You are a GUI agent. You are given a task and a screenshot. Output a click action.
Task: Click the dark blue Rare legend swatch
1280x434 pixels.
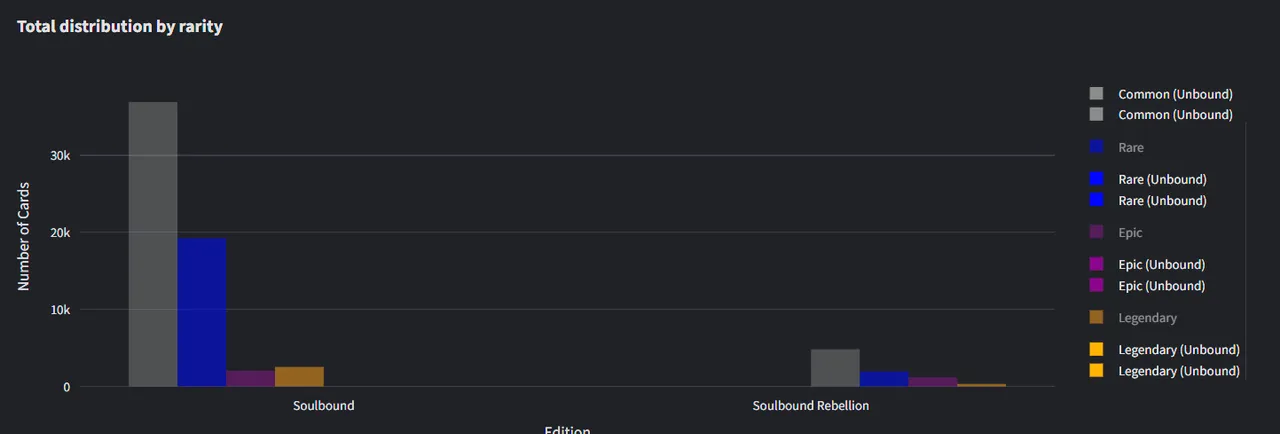(x=1096, y=147)
